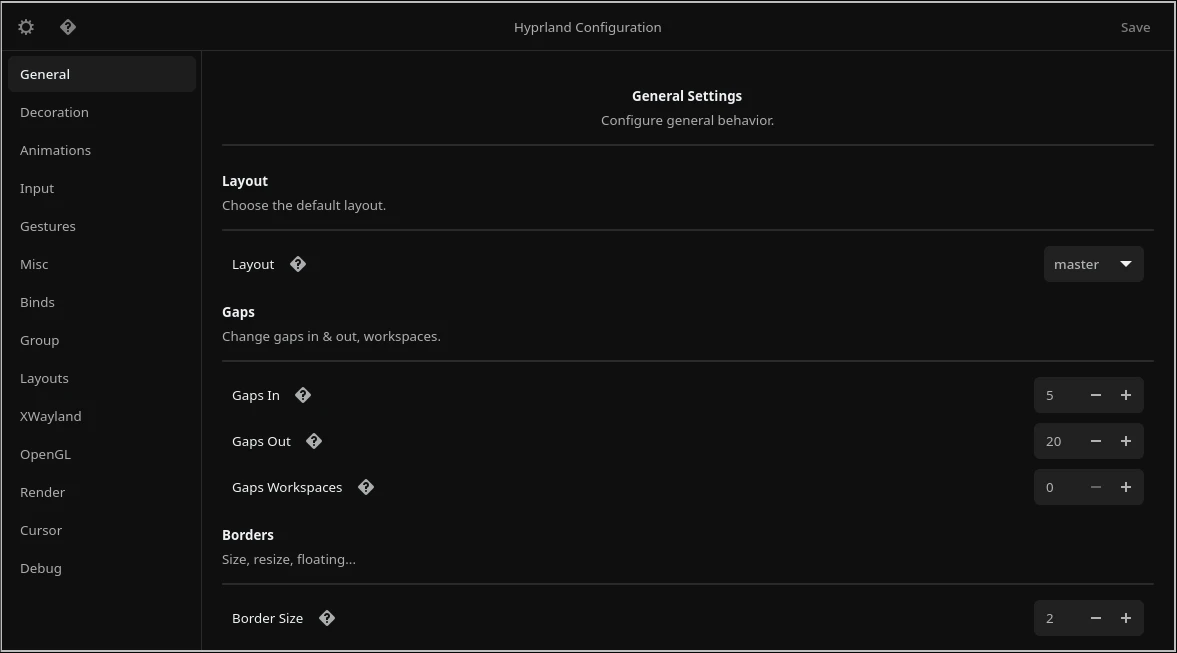Increase Gaps Workspaces value
1177x653 pixels.
(x=1125, y=487)
